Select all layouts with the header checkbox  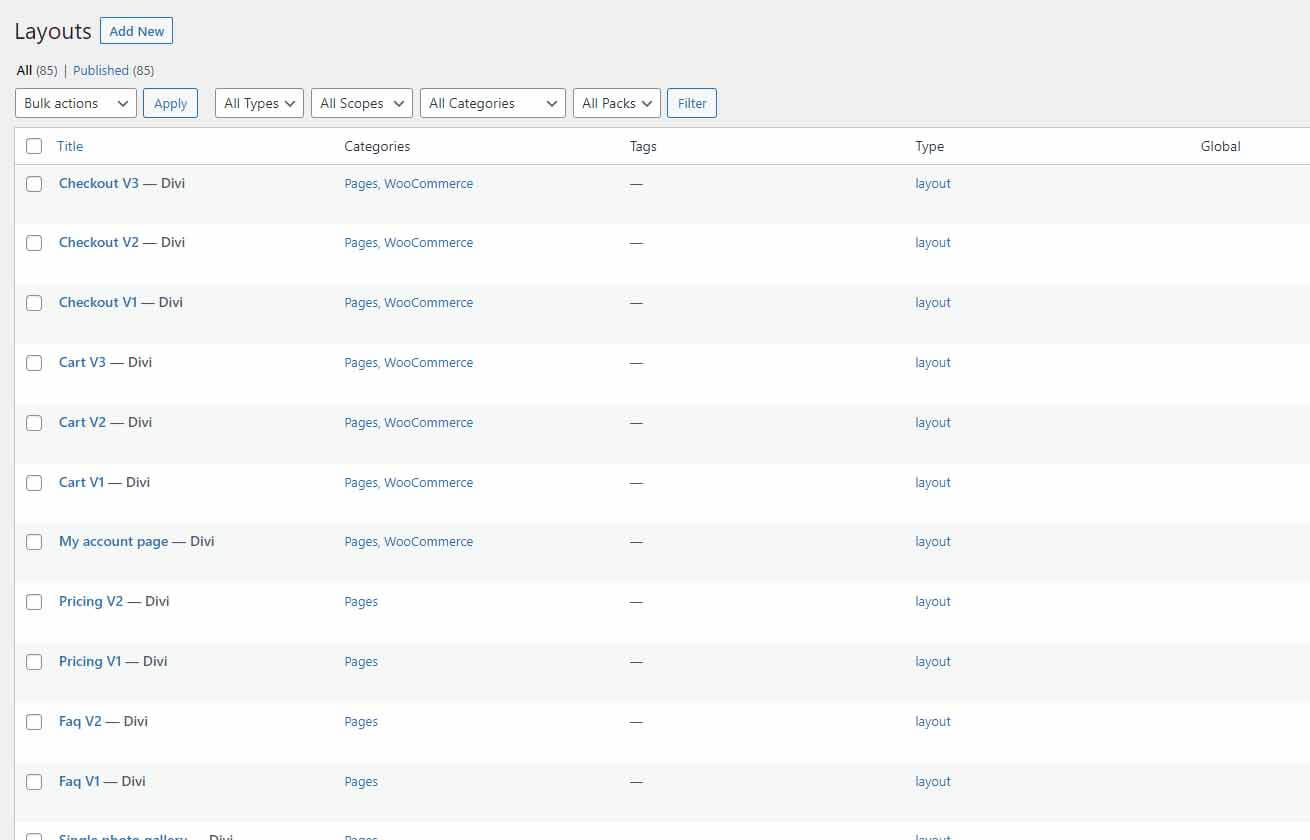[33, 145]
